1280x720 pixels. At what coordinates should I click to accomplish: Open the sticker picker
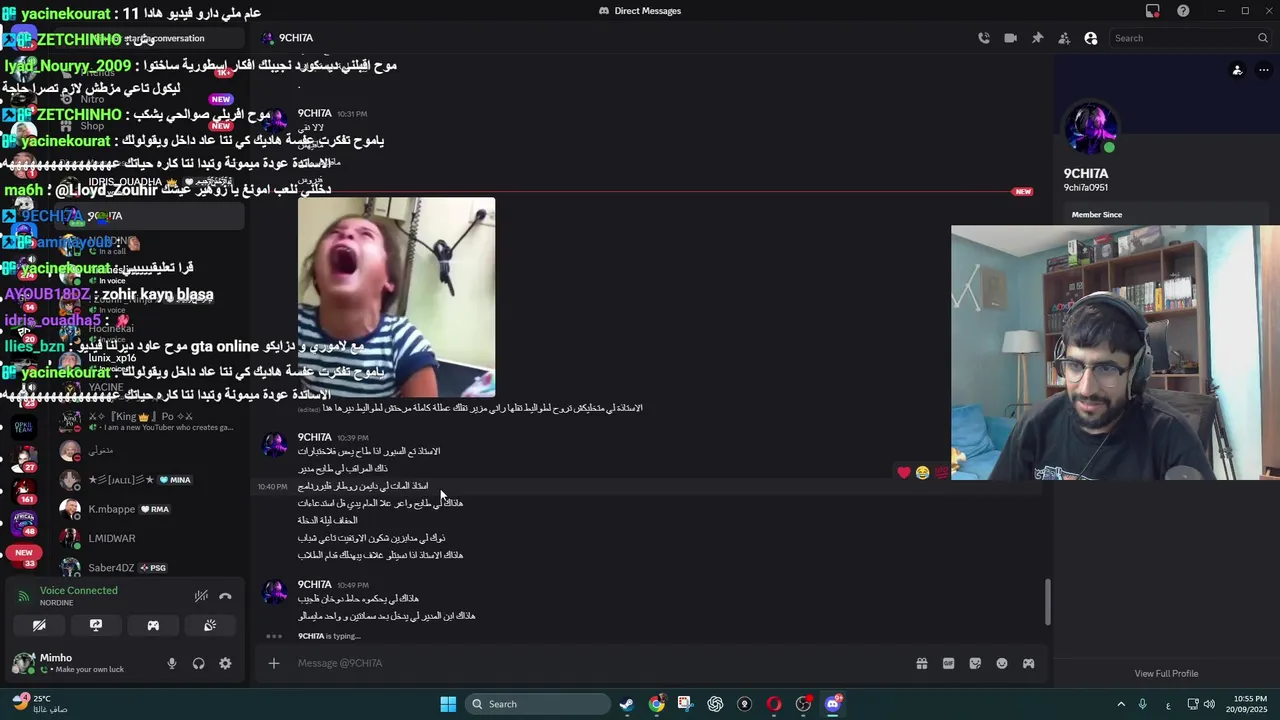[975, 663]
